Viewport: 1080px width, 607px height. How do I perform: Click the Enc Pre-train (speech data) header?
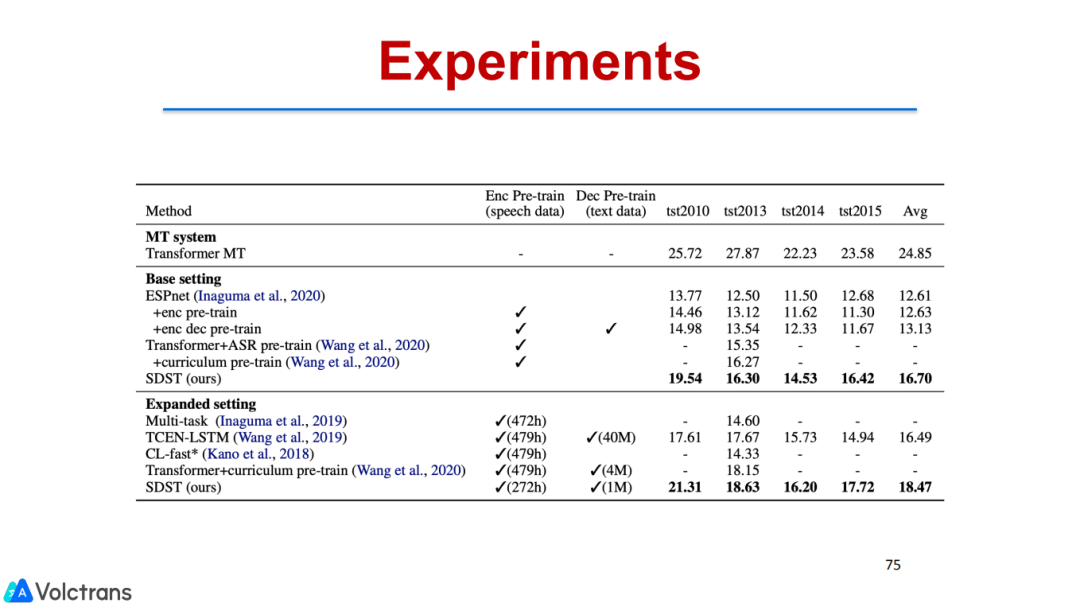tap(524, 203)
